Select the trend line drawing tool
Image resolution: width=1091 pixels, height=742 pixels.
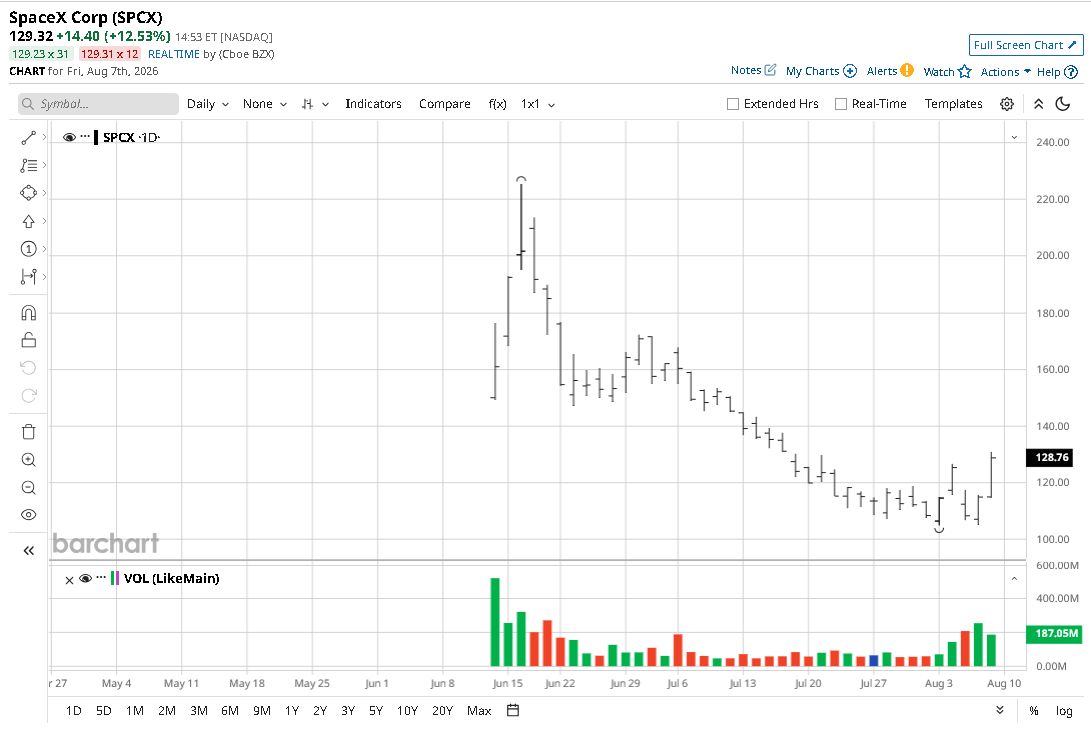pyautogui.click(x=29, y=138)
